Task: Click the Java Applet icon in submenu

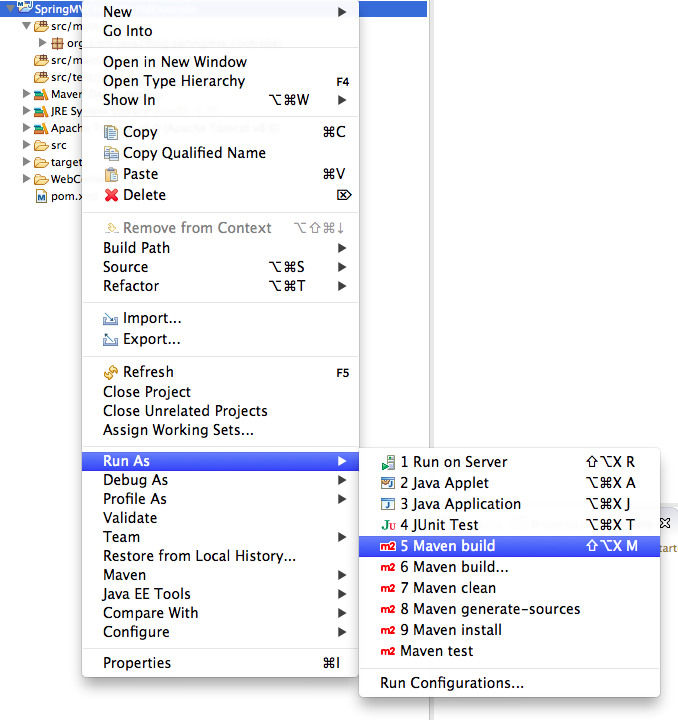Action: (388, 484)
